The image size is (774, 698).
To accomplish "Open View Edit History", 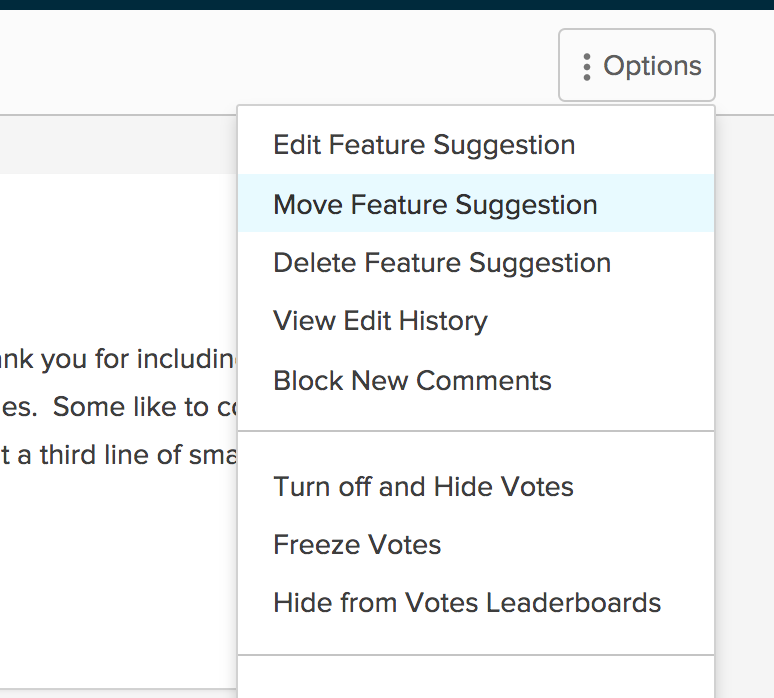I will pyautogui.click(x=476, y=321).
